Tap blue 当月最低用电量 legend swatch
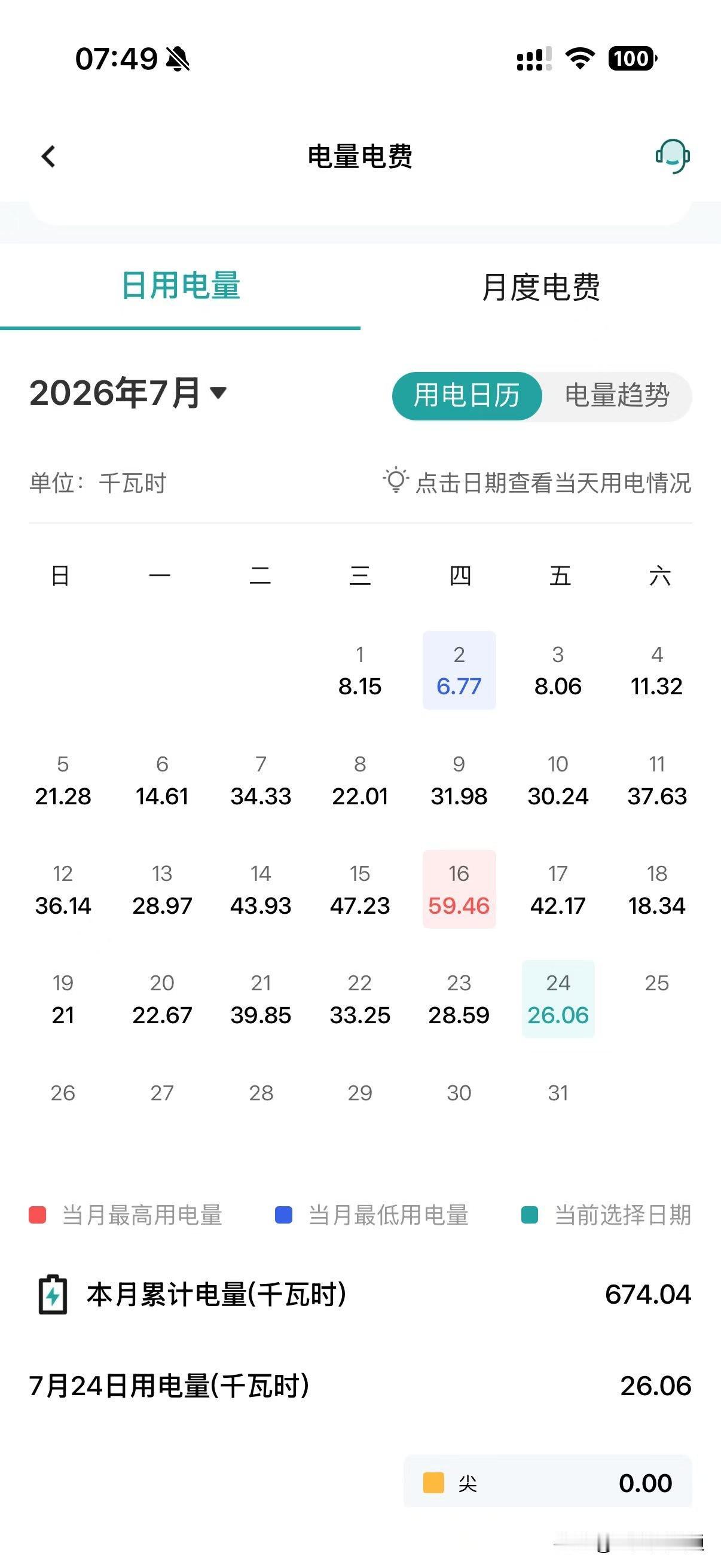The image size is (721, 1568). 283,1215
